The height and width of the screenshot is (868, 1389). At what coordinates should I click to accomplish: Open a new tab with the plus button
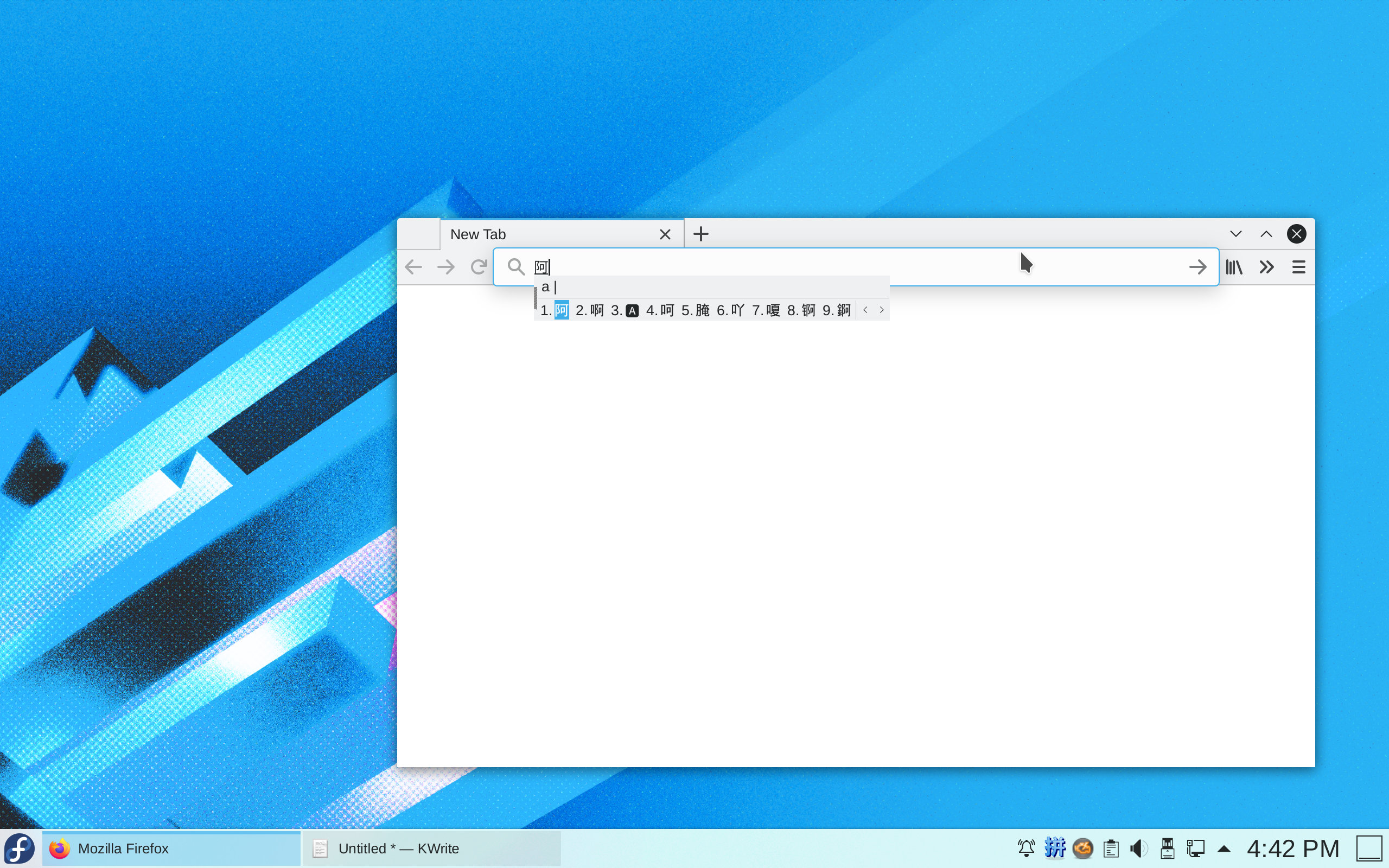click(700, 234)
